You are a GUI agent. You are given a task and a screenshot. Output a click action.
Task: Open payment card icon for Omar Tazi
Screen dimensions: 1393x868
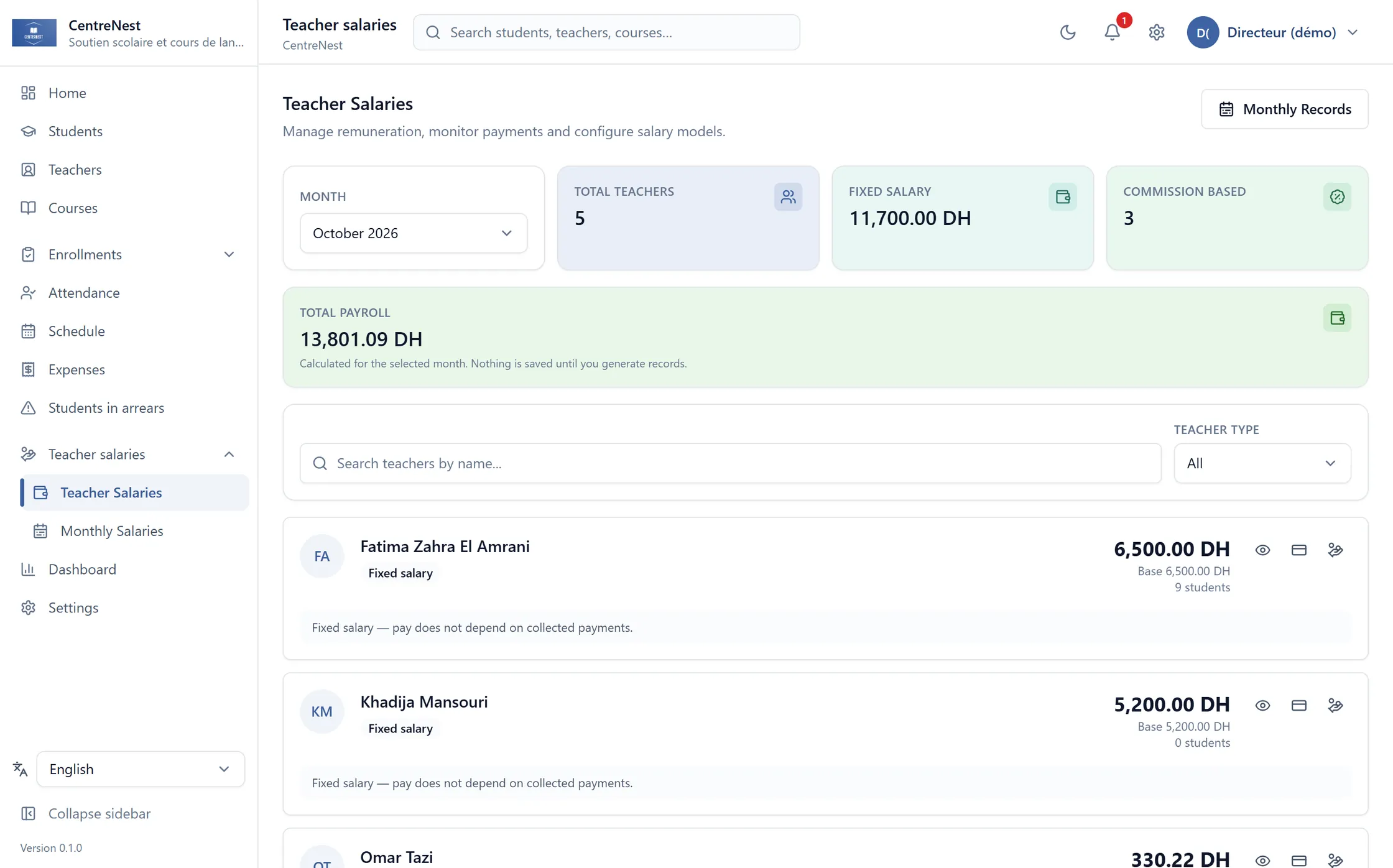[x=1299, y=861]
